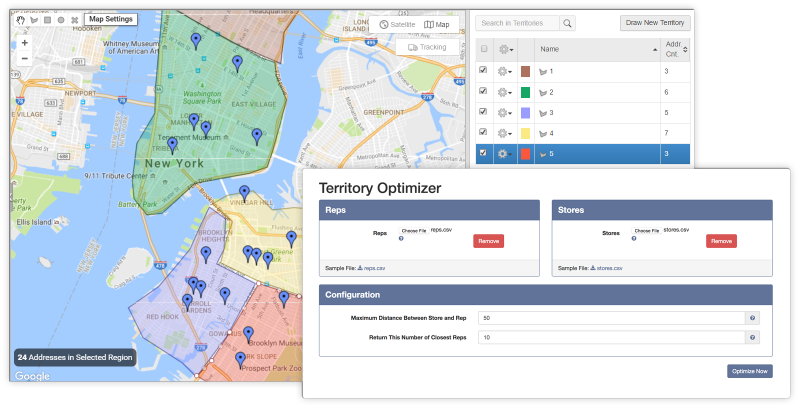This screenshot has width=800, height=409.
Task: Focus the Search in Territories field
Action: click(x=517, y=23)
